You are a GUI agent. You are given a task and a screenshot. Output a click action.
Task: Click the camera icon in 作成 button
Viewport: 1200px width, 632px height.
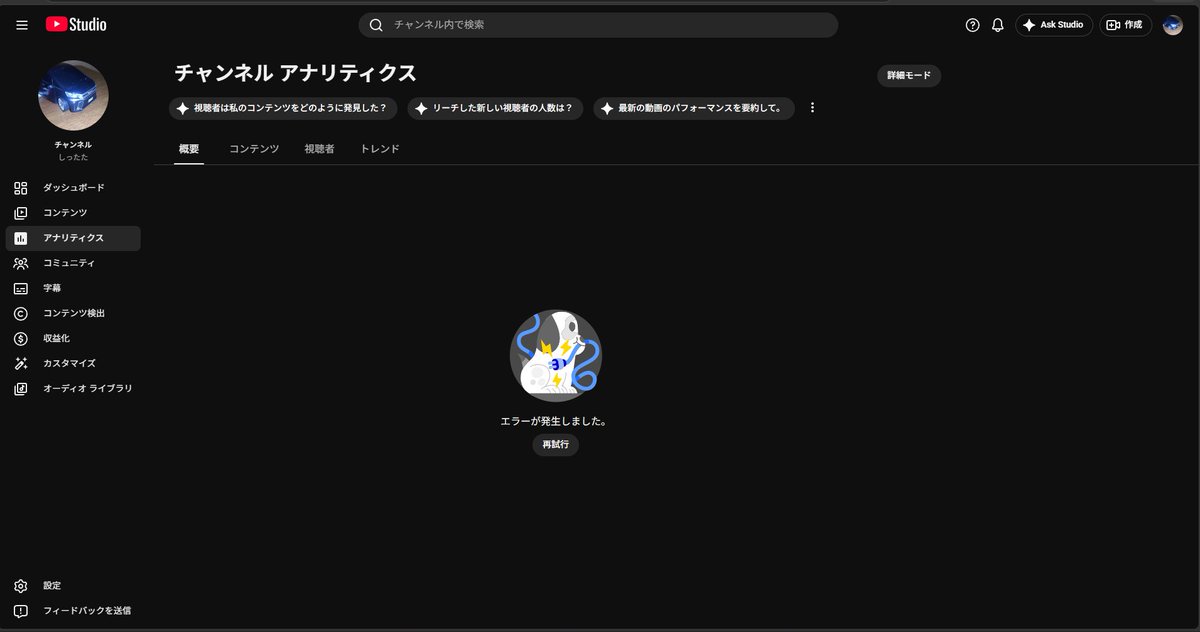pos(1112,25)
